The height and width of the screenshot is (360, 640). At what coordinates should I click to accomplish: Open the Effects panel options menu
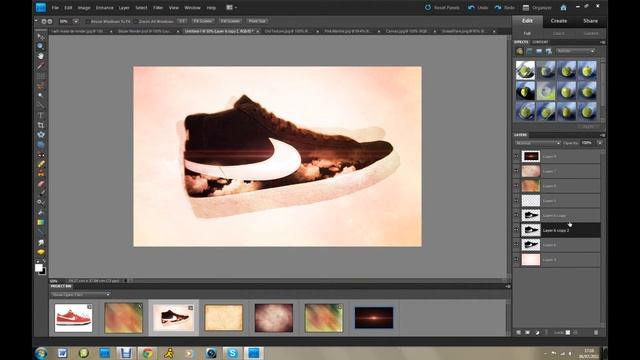[602, 42]
